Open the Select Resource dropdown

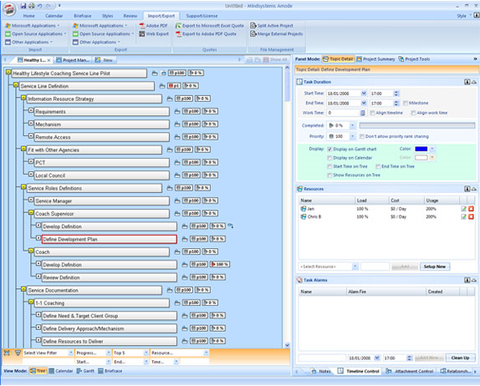[355, 267]
